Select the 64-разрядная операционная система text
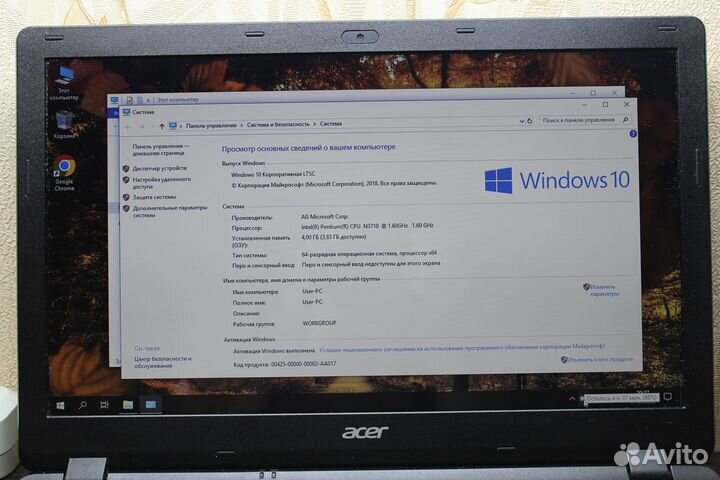This screenshot has height=480, width=720. 369,254
